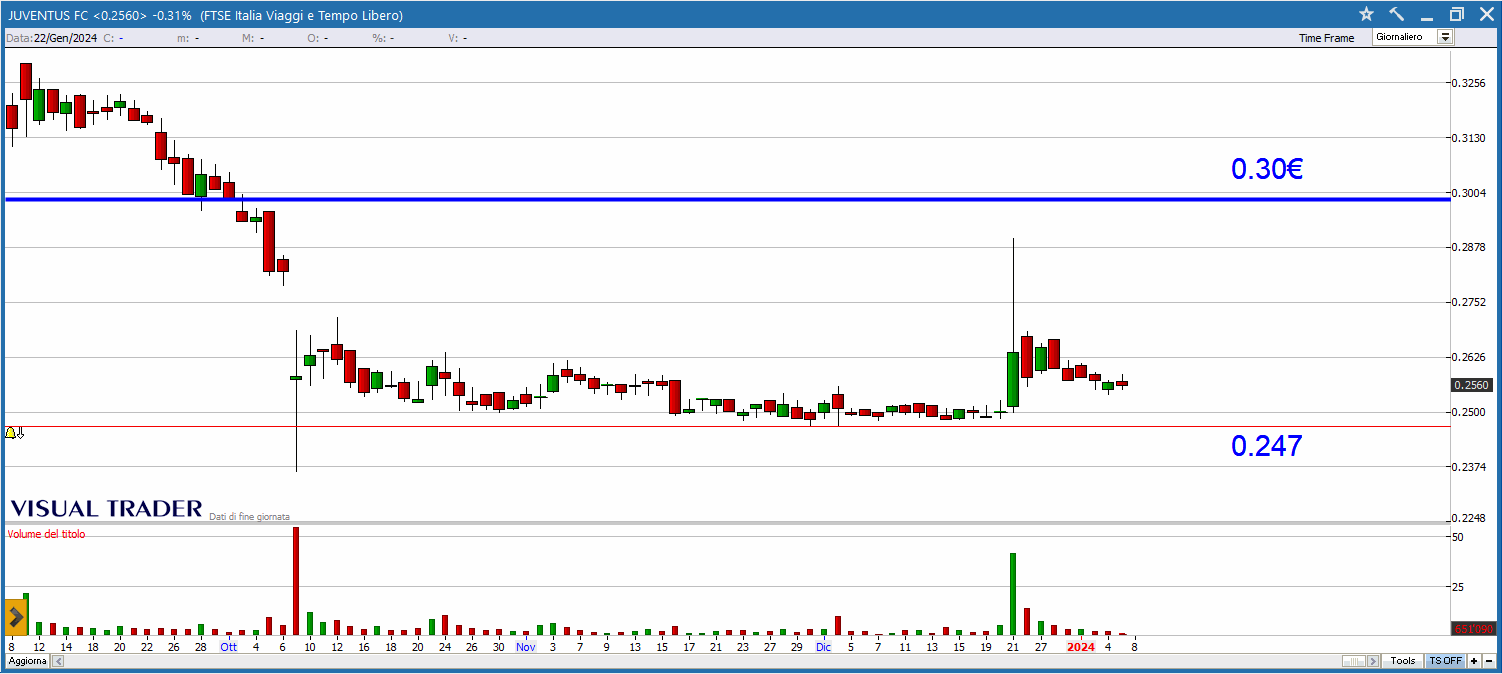Open the Tools button

1403,661
